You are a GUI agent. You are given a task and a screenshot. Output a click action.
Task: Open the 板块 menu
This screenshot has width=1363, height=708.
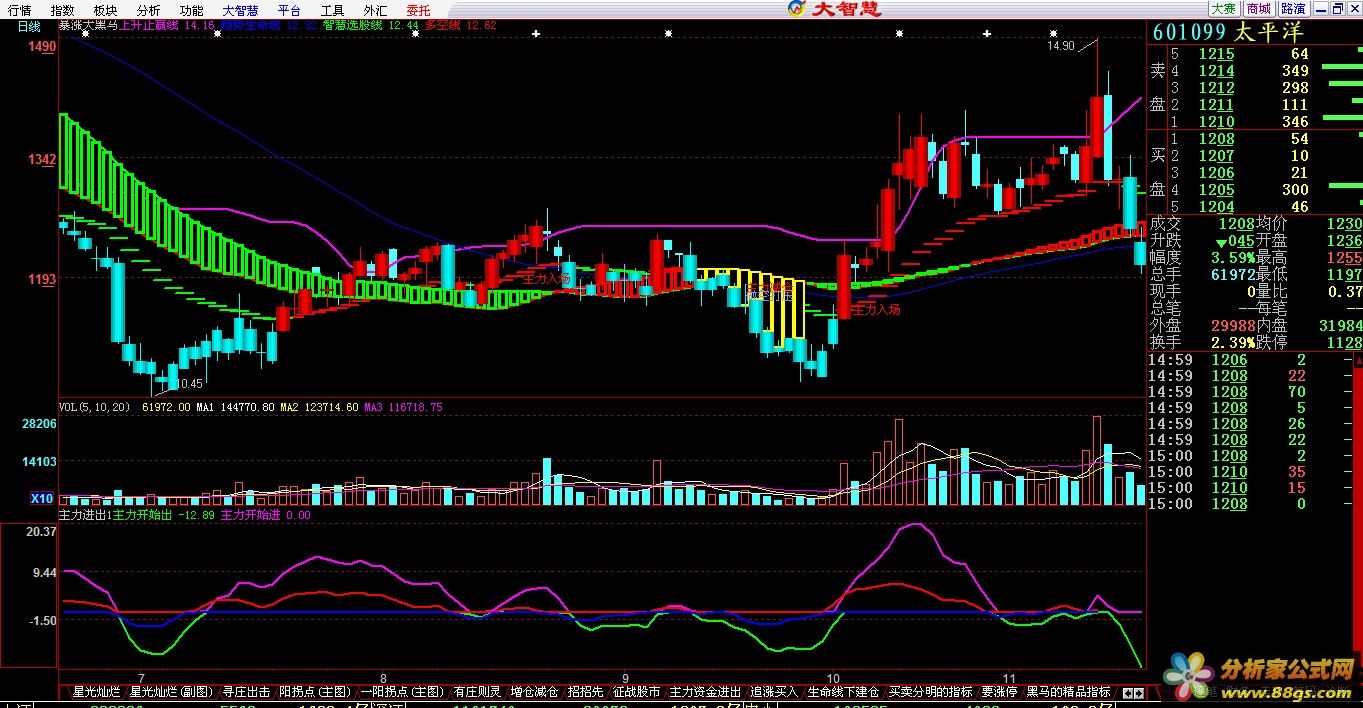coord(105,9)
